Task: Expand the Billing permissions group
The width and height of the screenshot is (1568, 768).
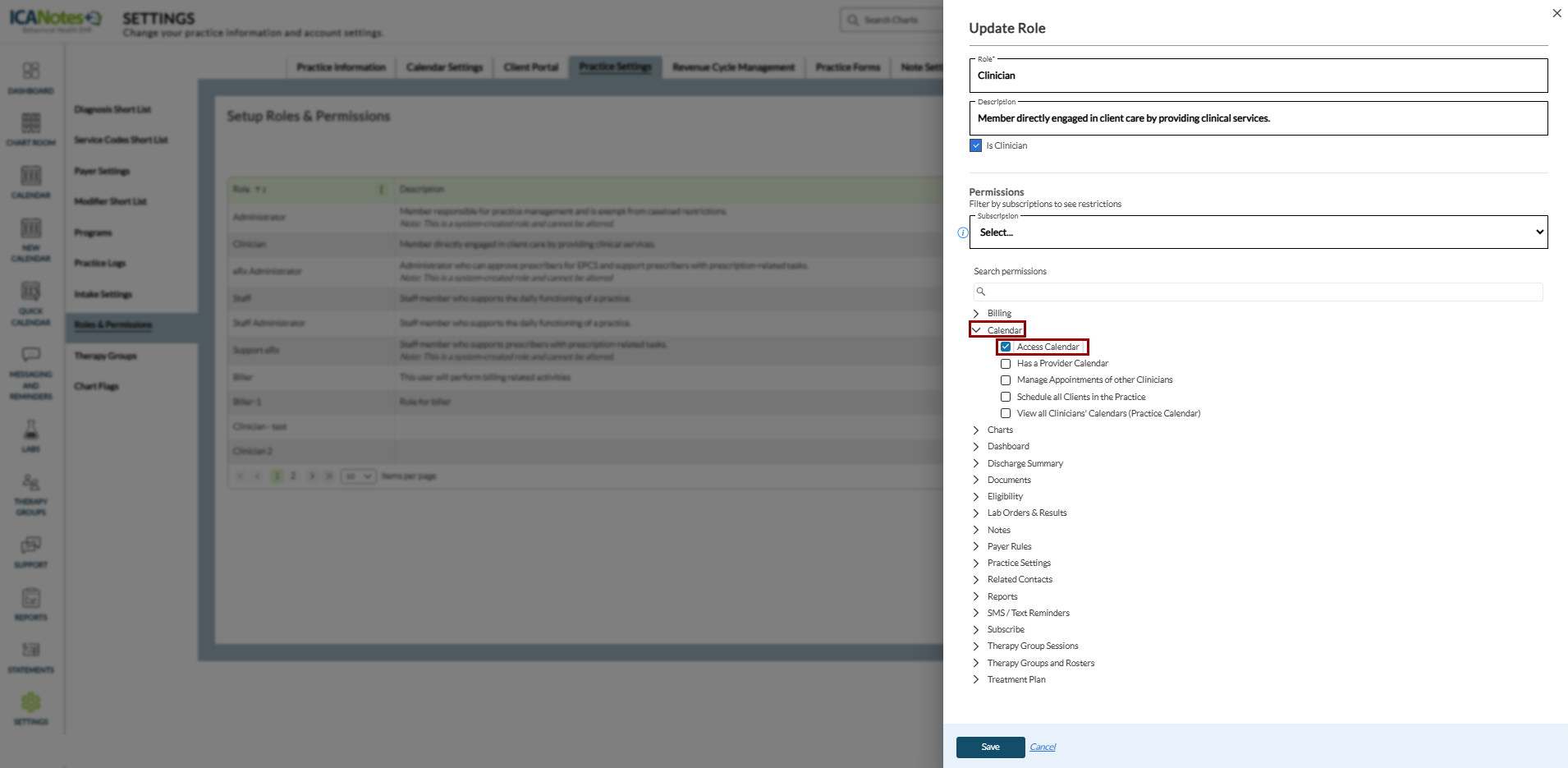Action: click(976, 313)
